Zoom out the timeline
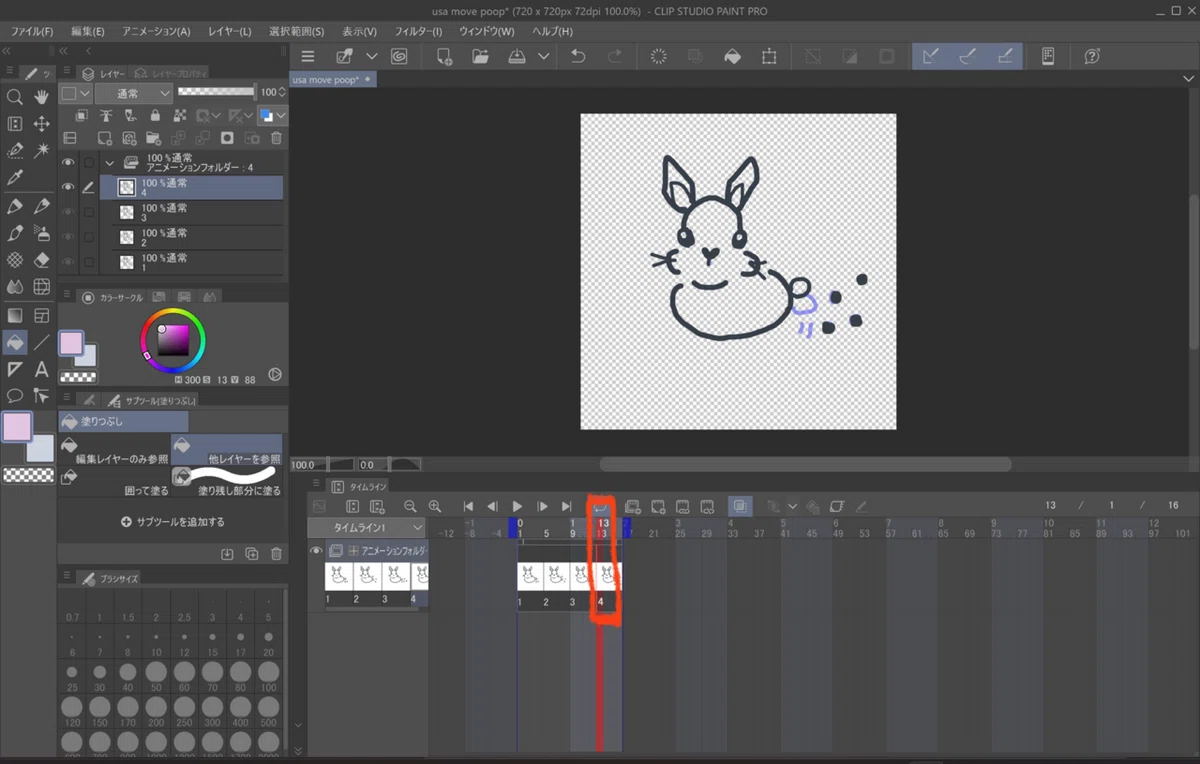Viewport: 1200px width, 764px height. click(410, 507)
